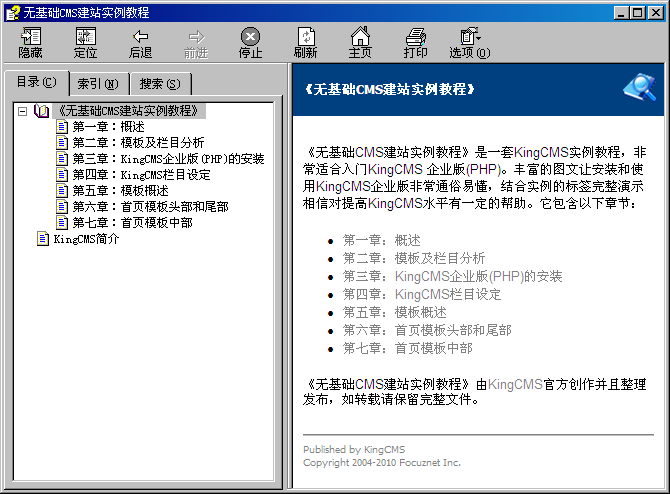The image size is (670, 494).
Task: Hide the navigation pane with 隐藏
Action: click(x=30, y=43)
